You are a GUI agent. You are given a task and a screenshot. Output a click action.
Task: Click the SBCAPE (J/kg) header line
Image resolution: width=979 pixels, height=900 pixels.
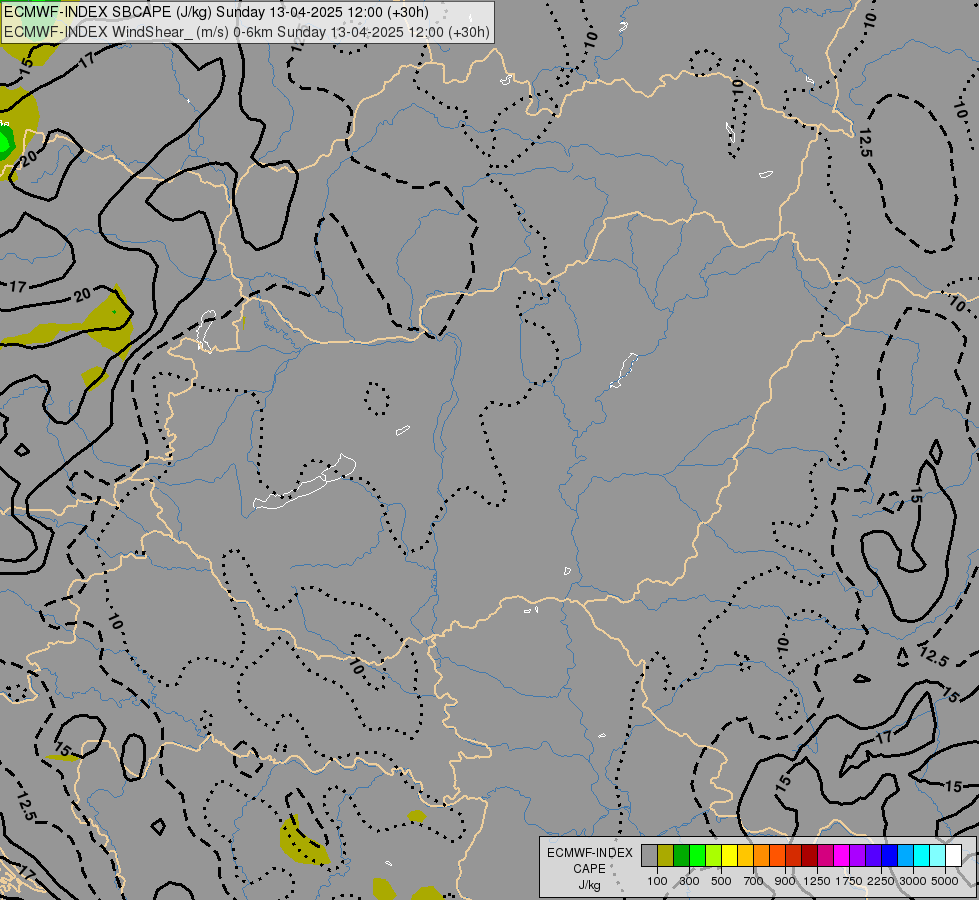point(217,12)
